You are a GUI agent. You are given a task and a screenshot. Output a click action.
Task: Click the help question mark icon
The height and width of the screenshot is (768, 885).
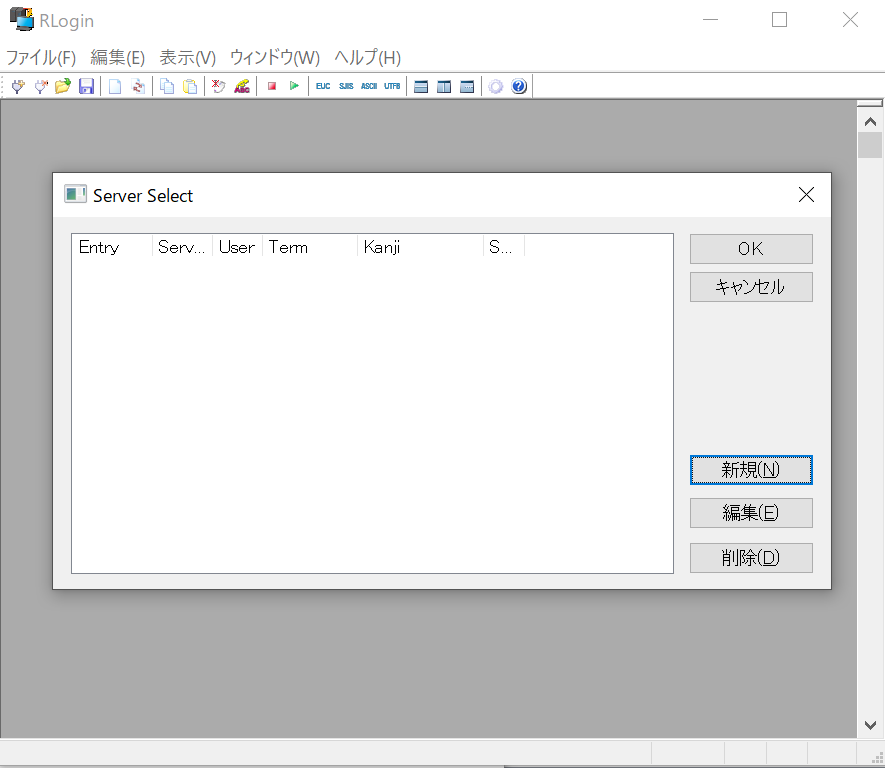point(518,86)
